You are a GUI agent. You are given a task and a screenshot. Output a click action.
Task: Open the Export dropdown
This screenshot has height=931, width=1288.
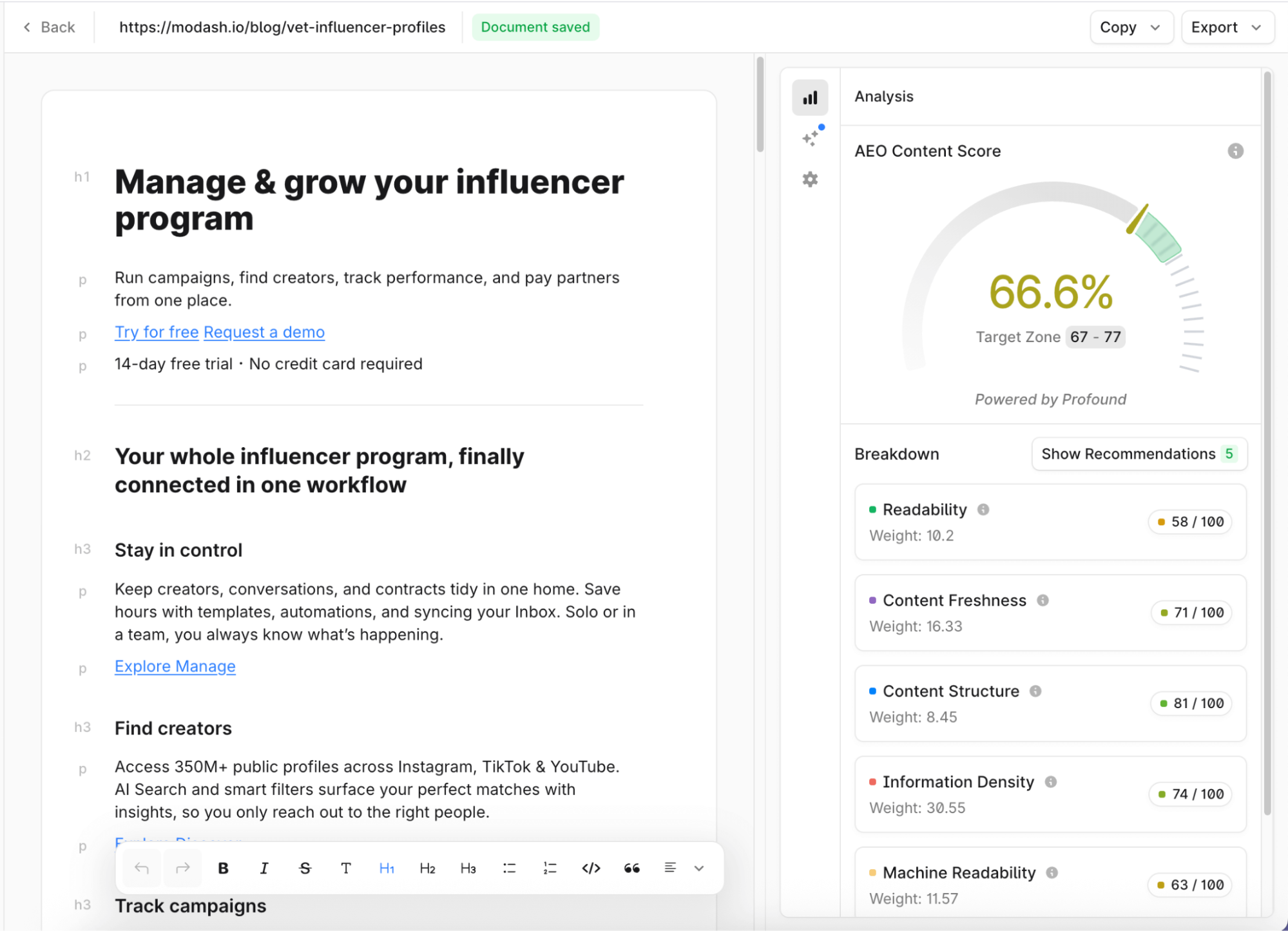click(1226, 27)
